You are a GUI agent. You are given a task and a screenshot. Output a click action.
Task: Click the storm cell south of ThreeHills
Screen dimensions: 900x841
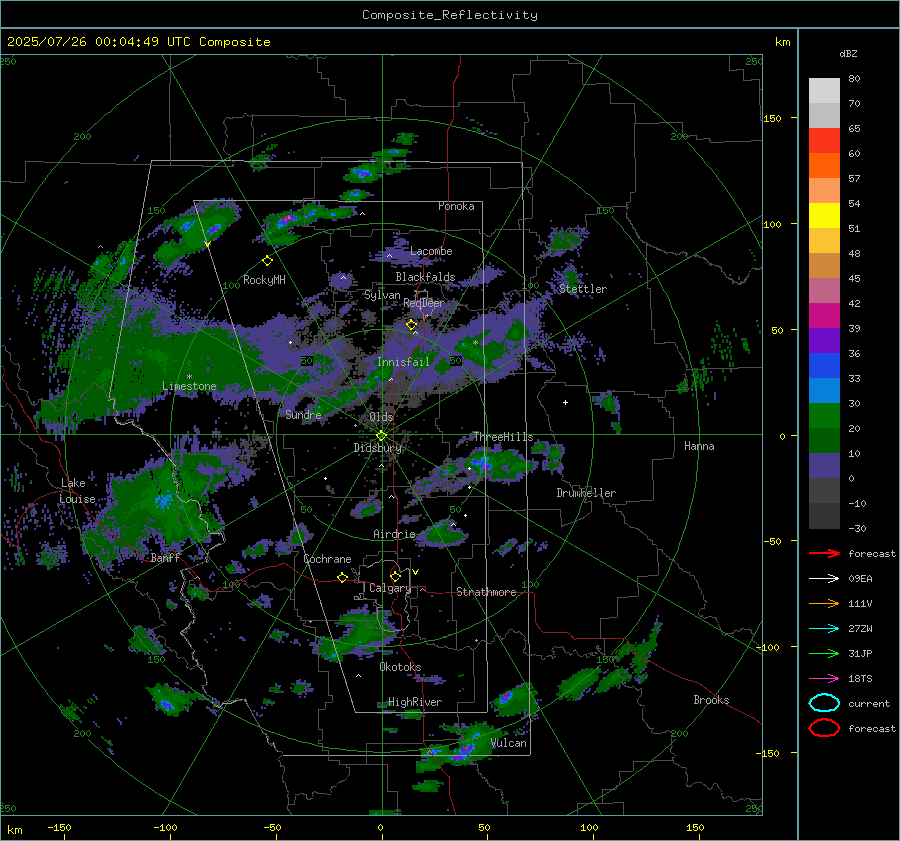(x=482, y=464)
